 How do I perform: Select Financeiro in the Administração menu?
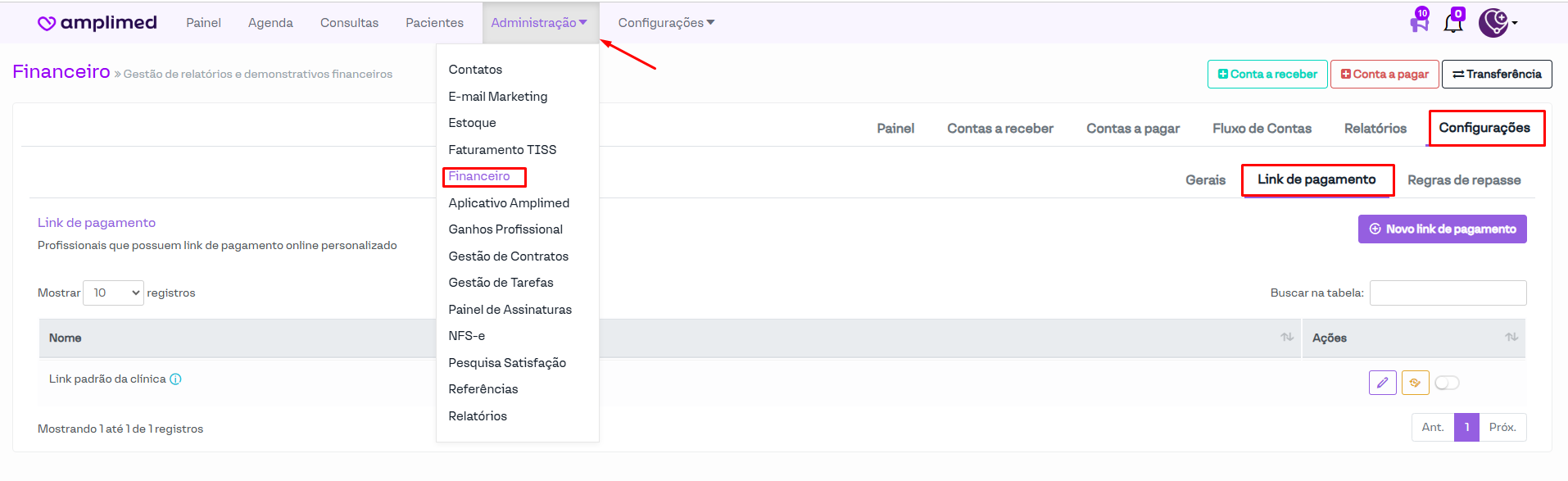pyautogui.click(x=479, y=176)
